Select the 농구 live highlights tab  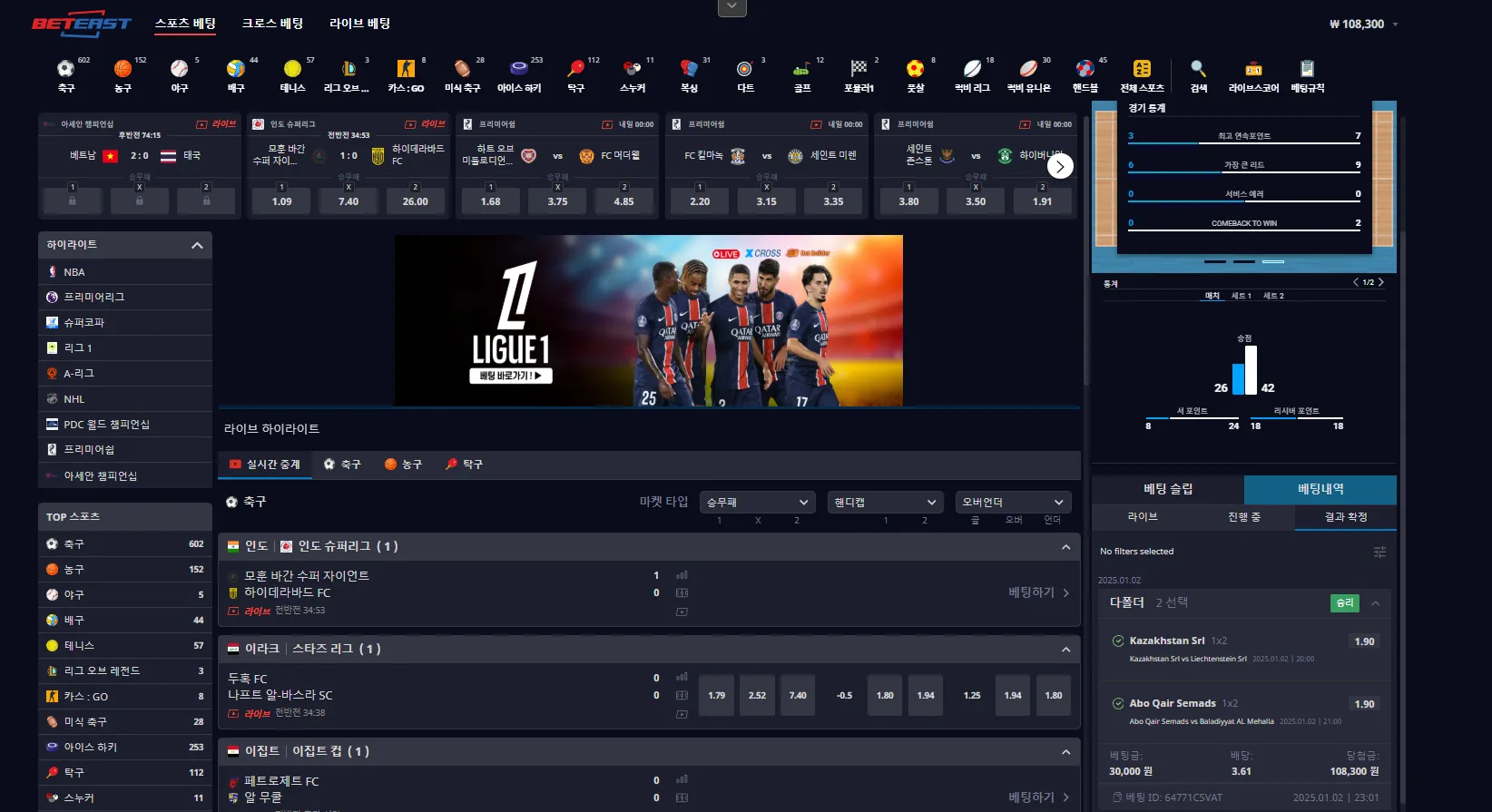[x=403, y=465]
